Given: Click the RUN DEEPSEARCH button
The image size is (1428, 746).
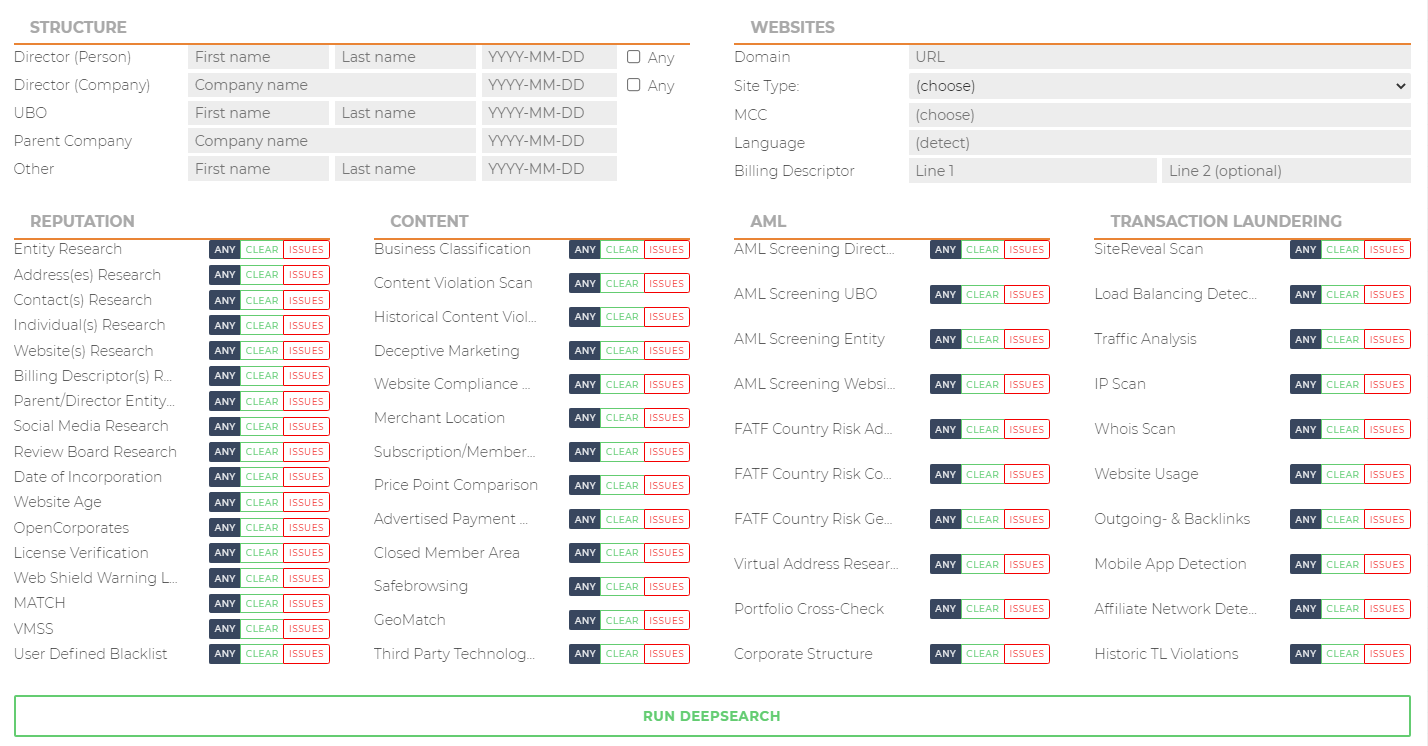Looking at the screenshot, I should (711, 716).
